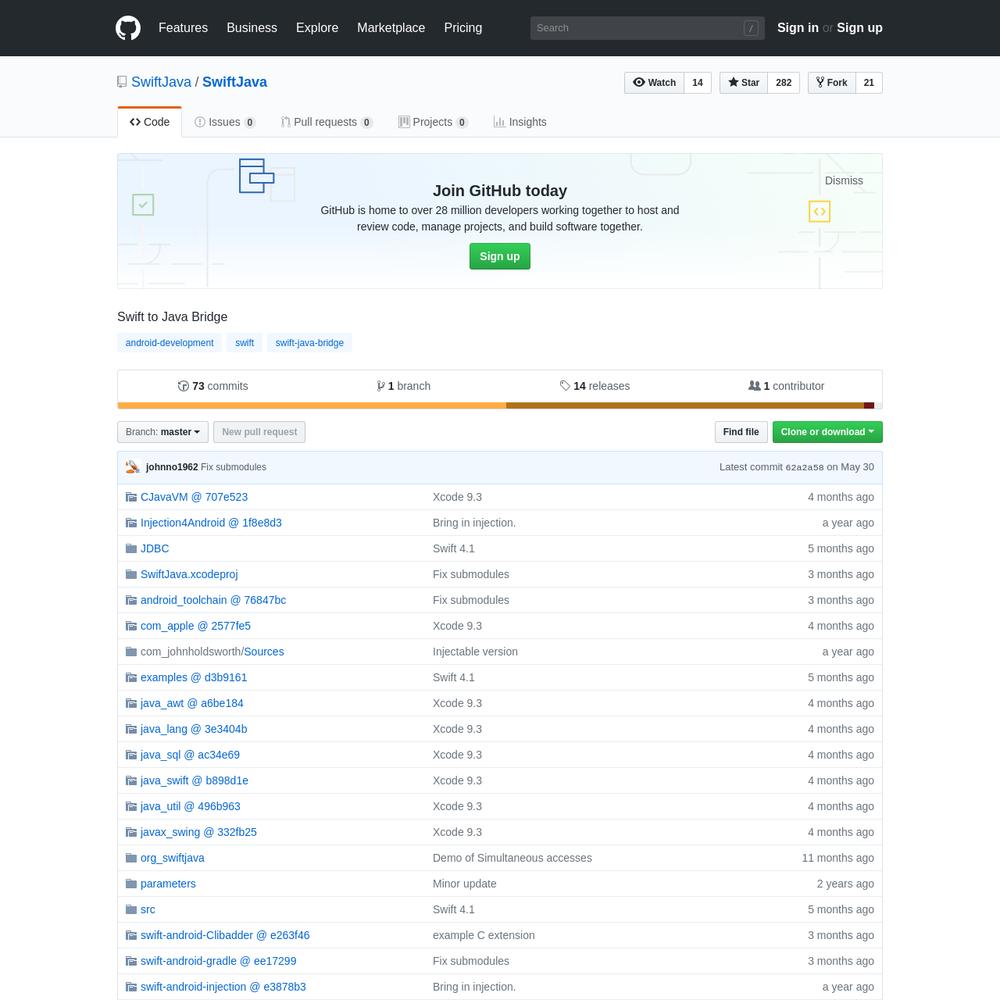This screenshot has height=1000, width=1000.
Task: View the 282 stargazers count
Action: tap(784, 83)
